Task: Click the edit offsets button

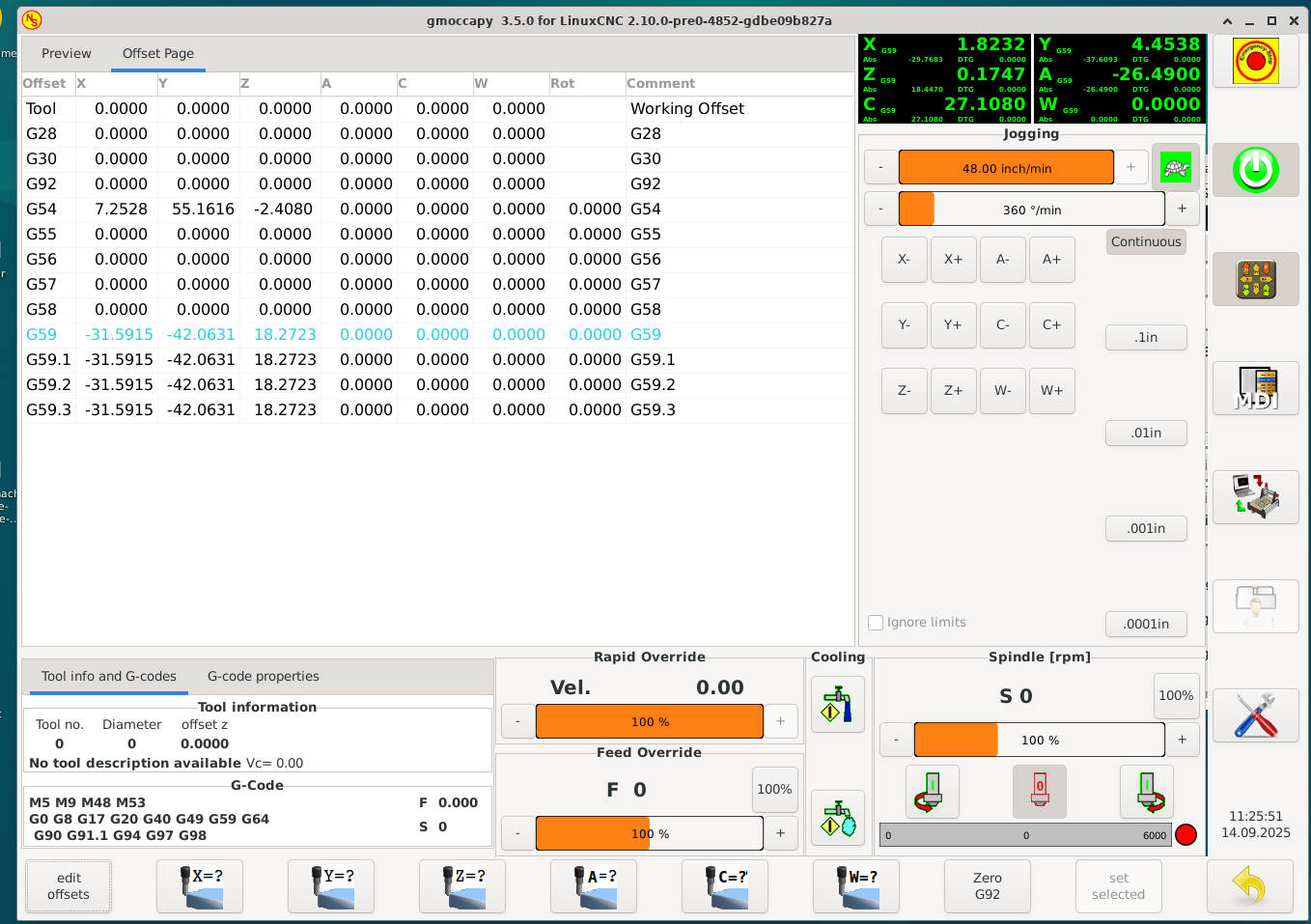Action: point(68,885)
